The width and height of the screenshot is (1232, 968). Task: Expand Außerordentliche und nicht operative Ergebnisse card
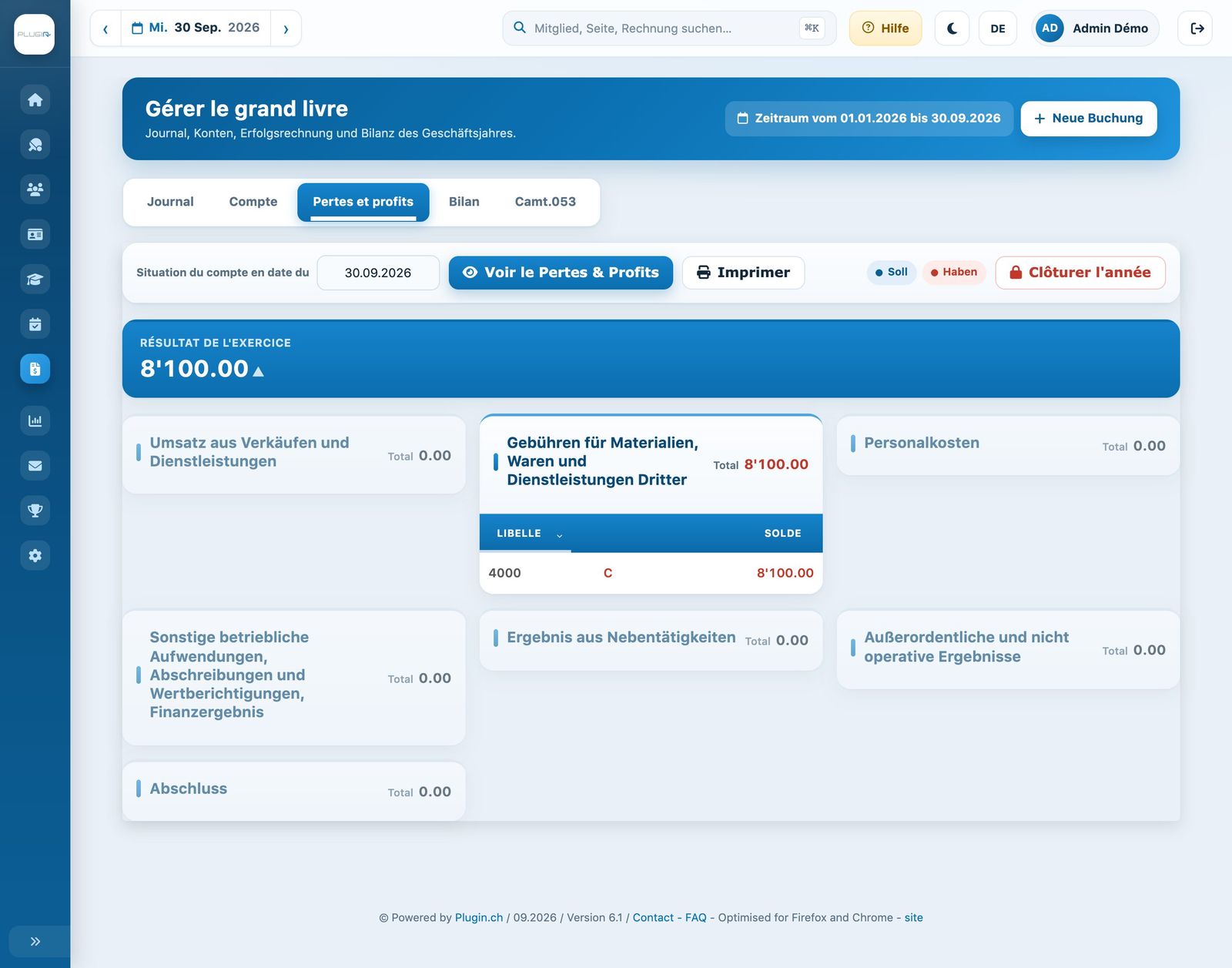pos(1008,649)
